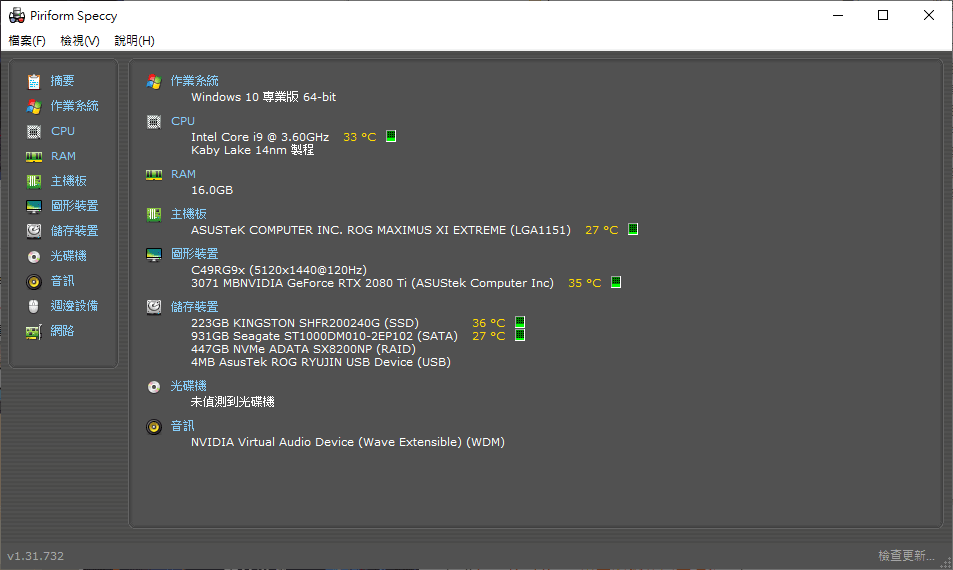Click the ROG RYUJIN USB Device entry
The width and height of the screenshot is (953, 570).
point(321,362)
